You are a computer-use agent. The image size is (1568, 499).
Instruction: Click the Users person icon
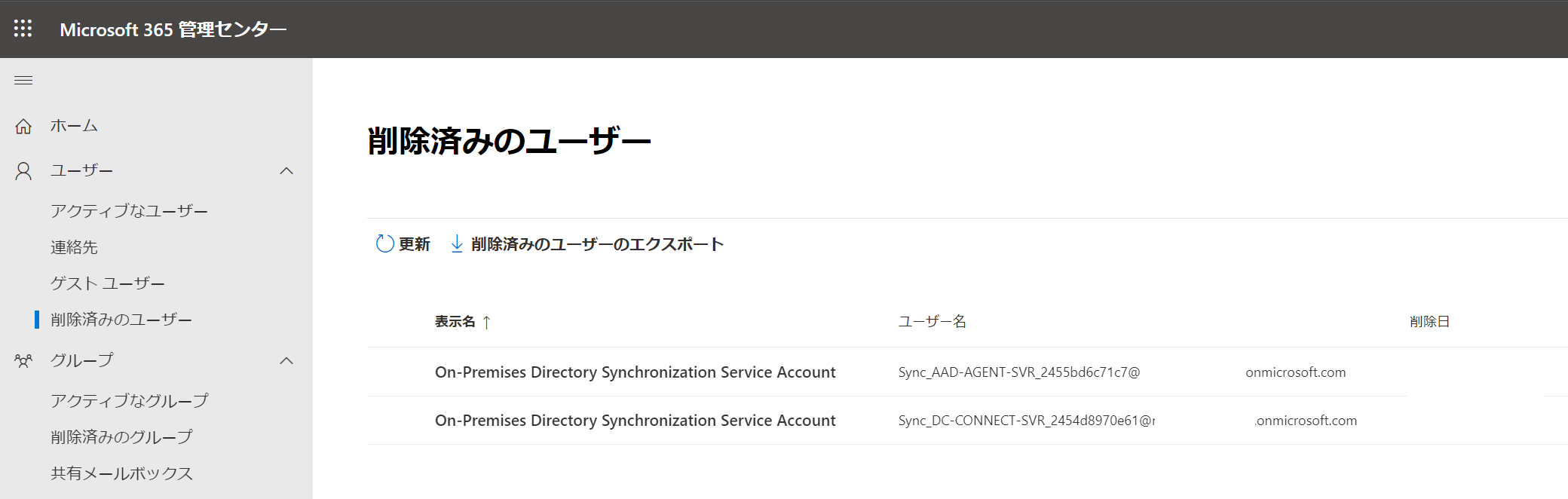pos(23,172)
